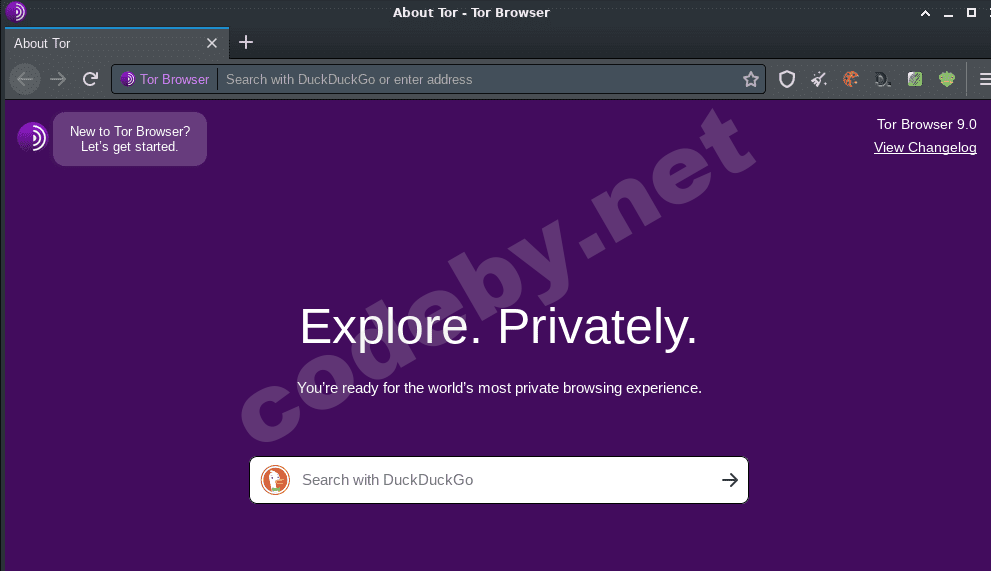Click the Tor icon in the window title bar
The image size is (991, 571).
tap(16, 11)
